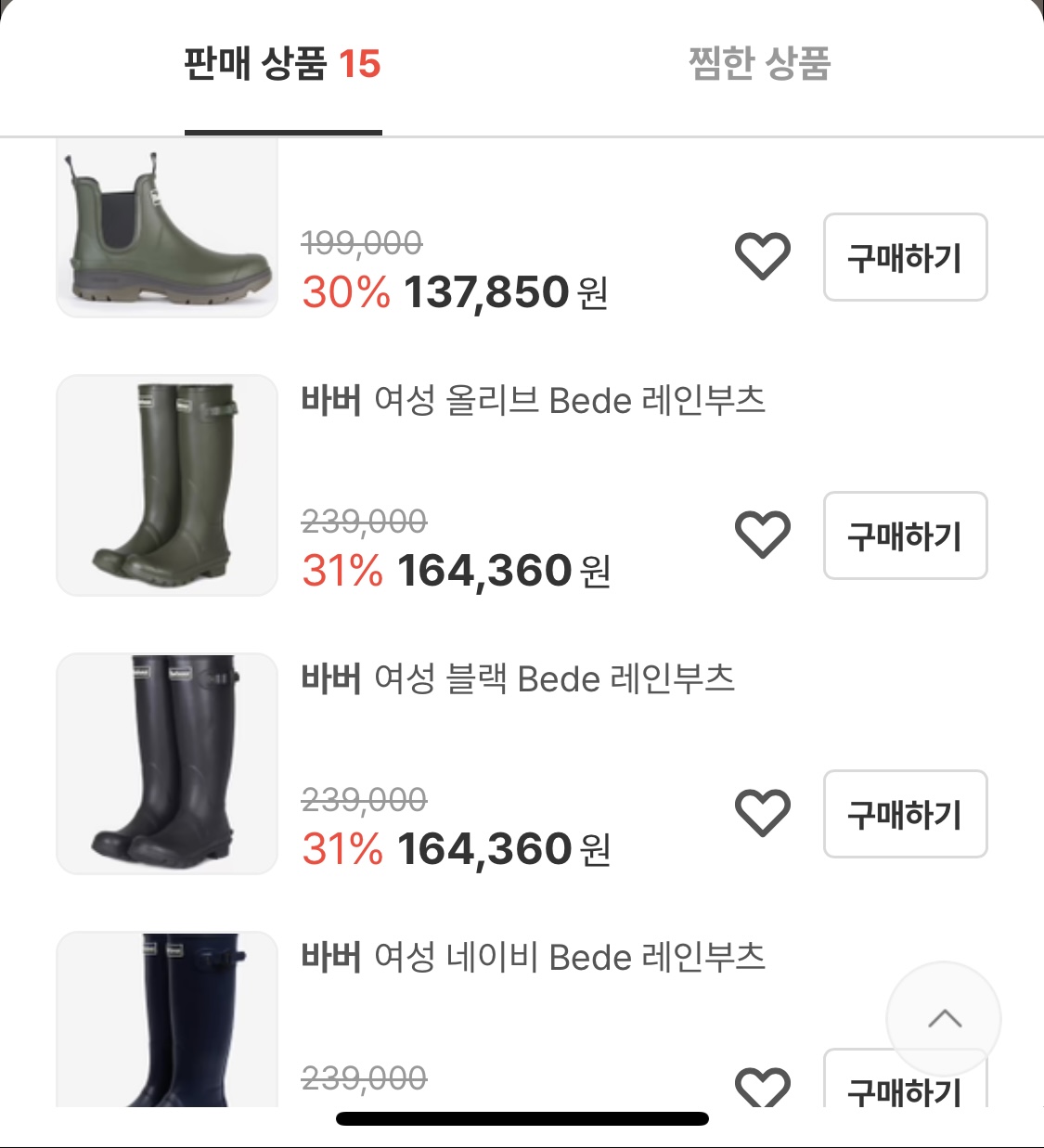Viewport: 1044px width, 1148px height.
Task: Click the 블랙 Bede boots' 164,360 원 price
Action: 504,849
